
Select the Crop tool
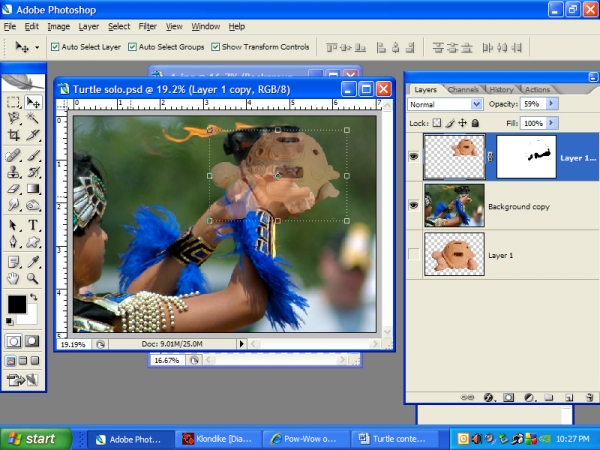point(13,135)
